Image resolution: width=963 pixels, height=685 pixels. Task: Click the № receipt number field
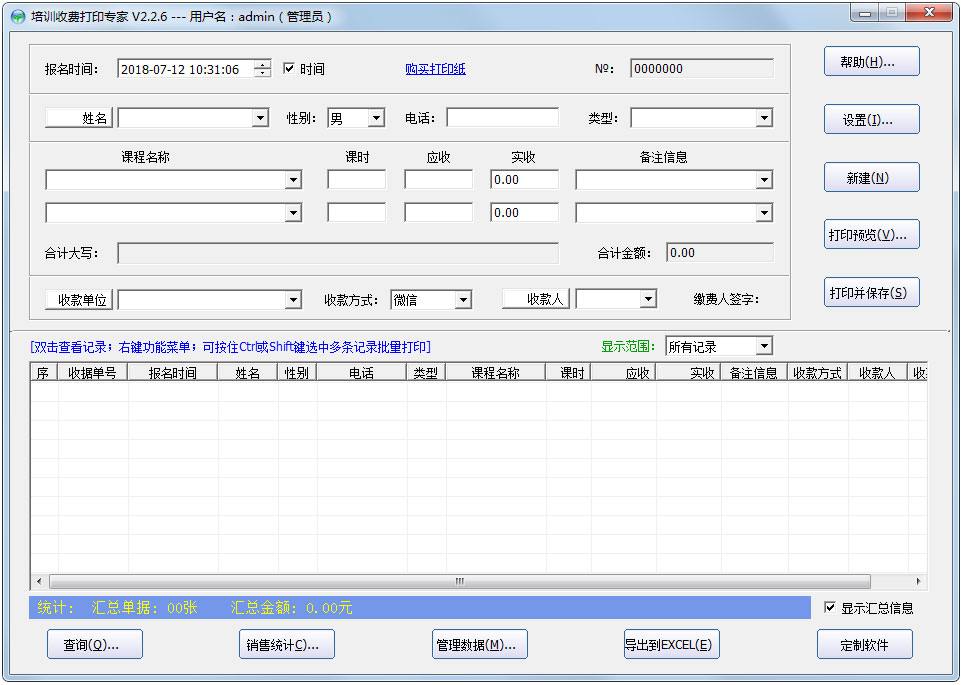(702, 69)
